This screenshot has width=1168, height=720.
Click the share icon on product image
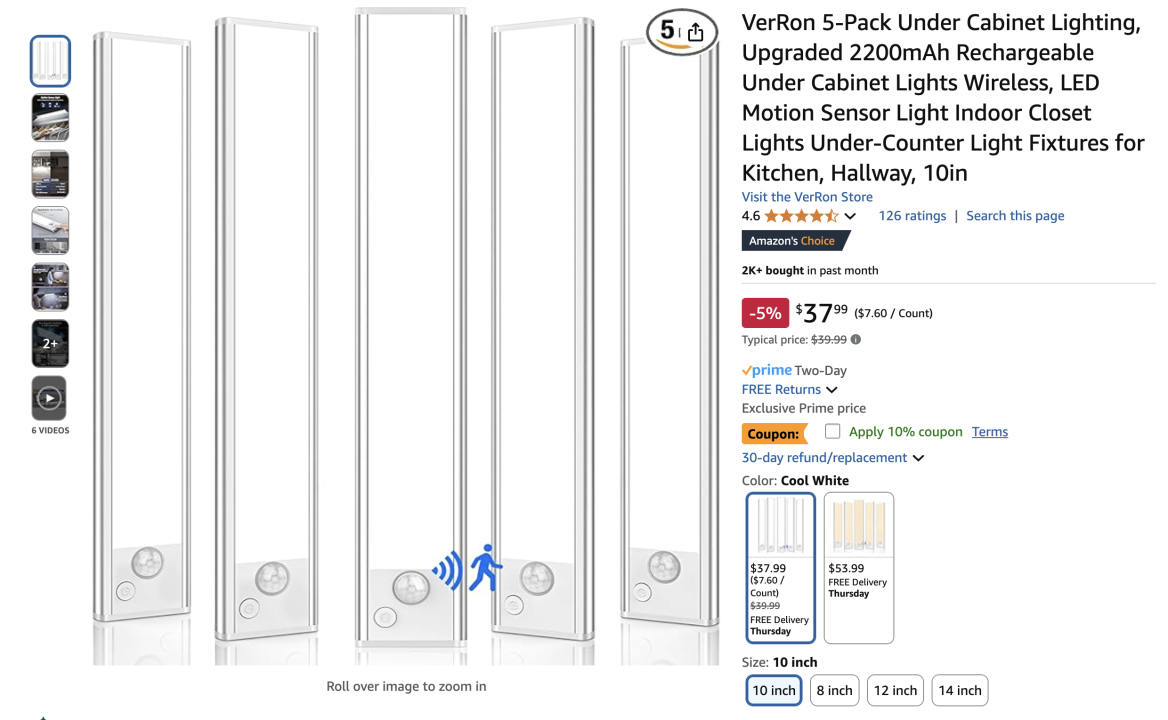(x=696, y=33)
